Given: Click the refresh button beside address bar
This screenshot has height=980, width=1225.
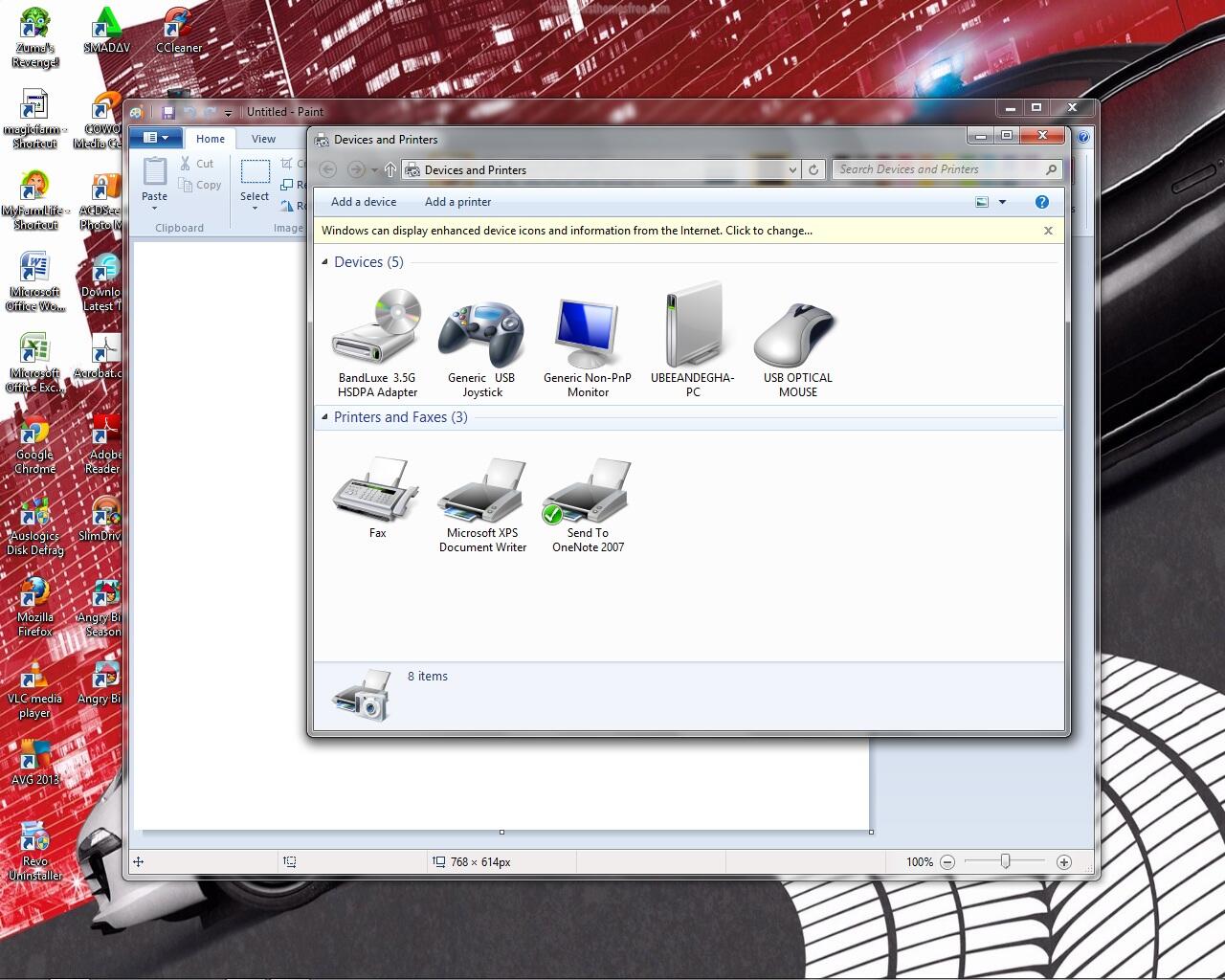Looking at the screenshot, I should pos(813,169).
